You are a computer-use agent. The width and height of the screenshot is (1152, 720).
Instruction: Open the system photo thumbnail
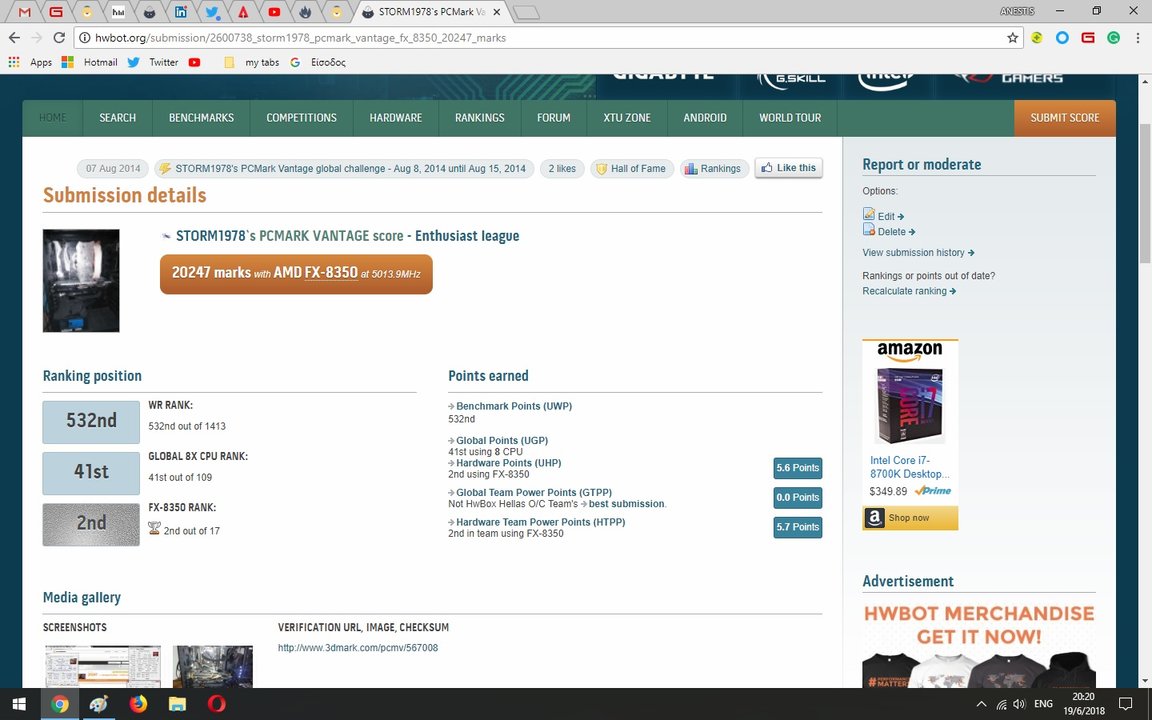(81, 281)
